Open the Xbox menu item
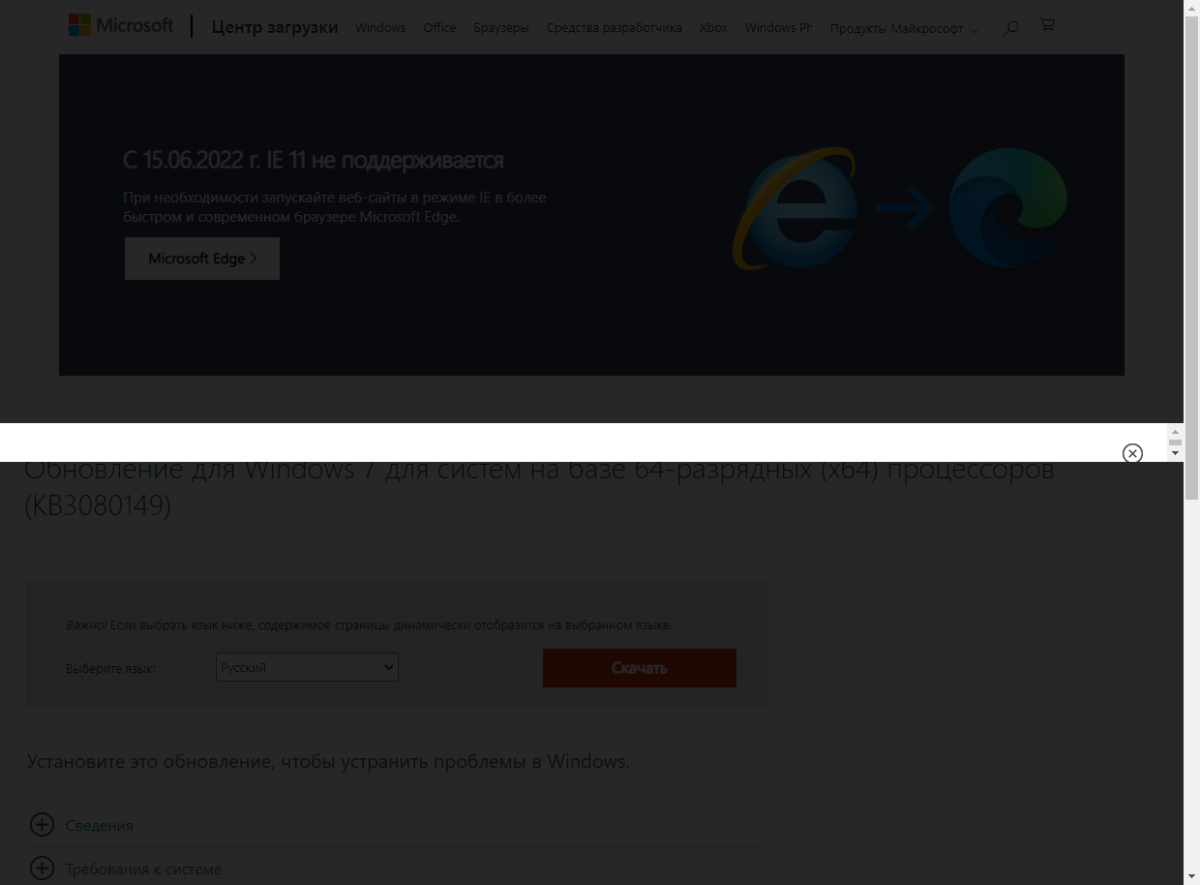The width and height of the screenshot is (1200, 885). (x=713, y=28)
